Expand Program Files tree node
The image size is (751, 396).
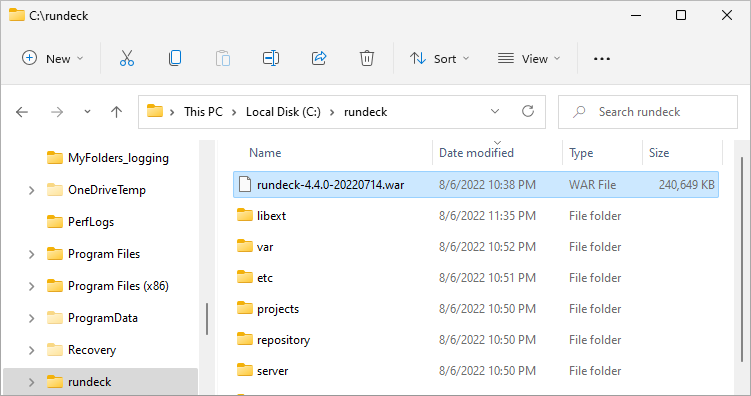click(32, 254)
